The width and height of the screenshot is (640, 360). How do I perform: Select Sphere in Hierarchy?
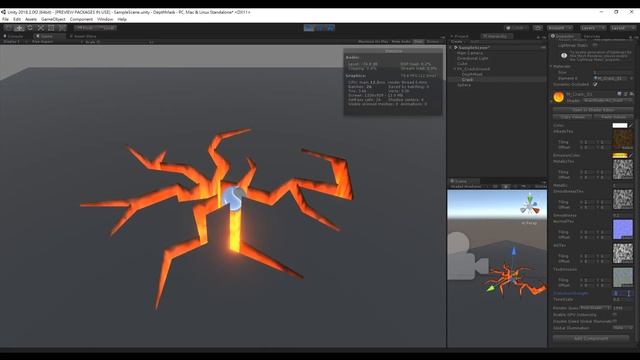[x=464, y=85]
